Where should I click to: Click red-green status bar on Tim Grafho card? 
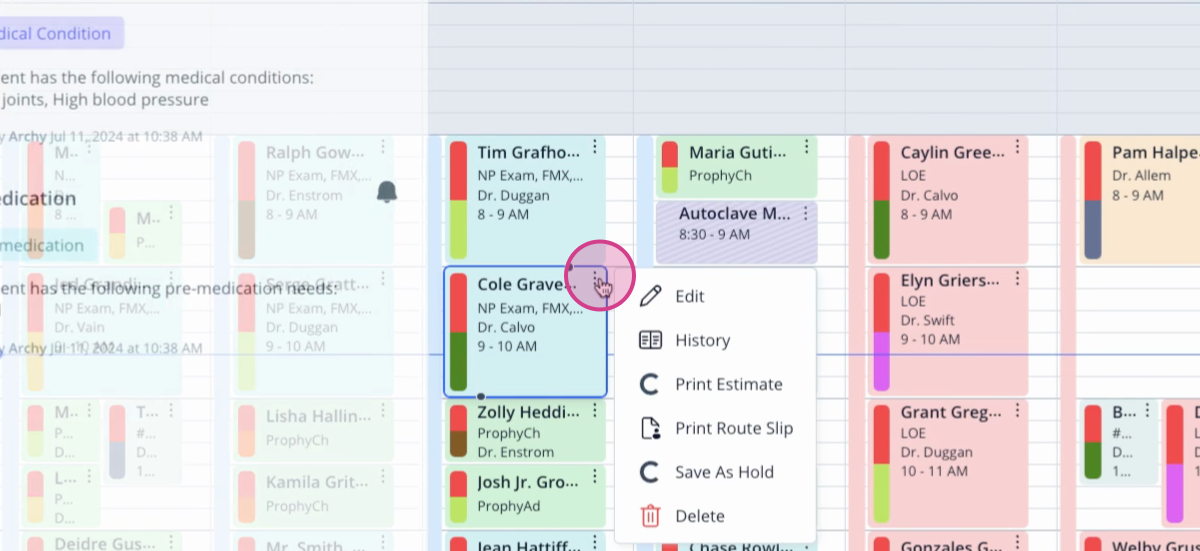coord(458,200)
